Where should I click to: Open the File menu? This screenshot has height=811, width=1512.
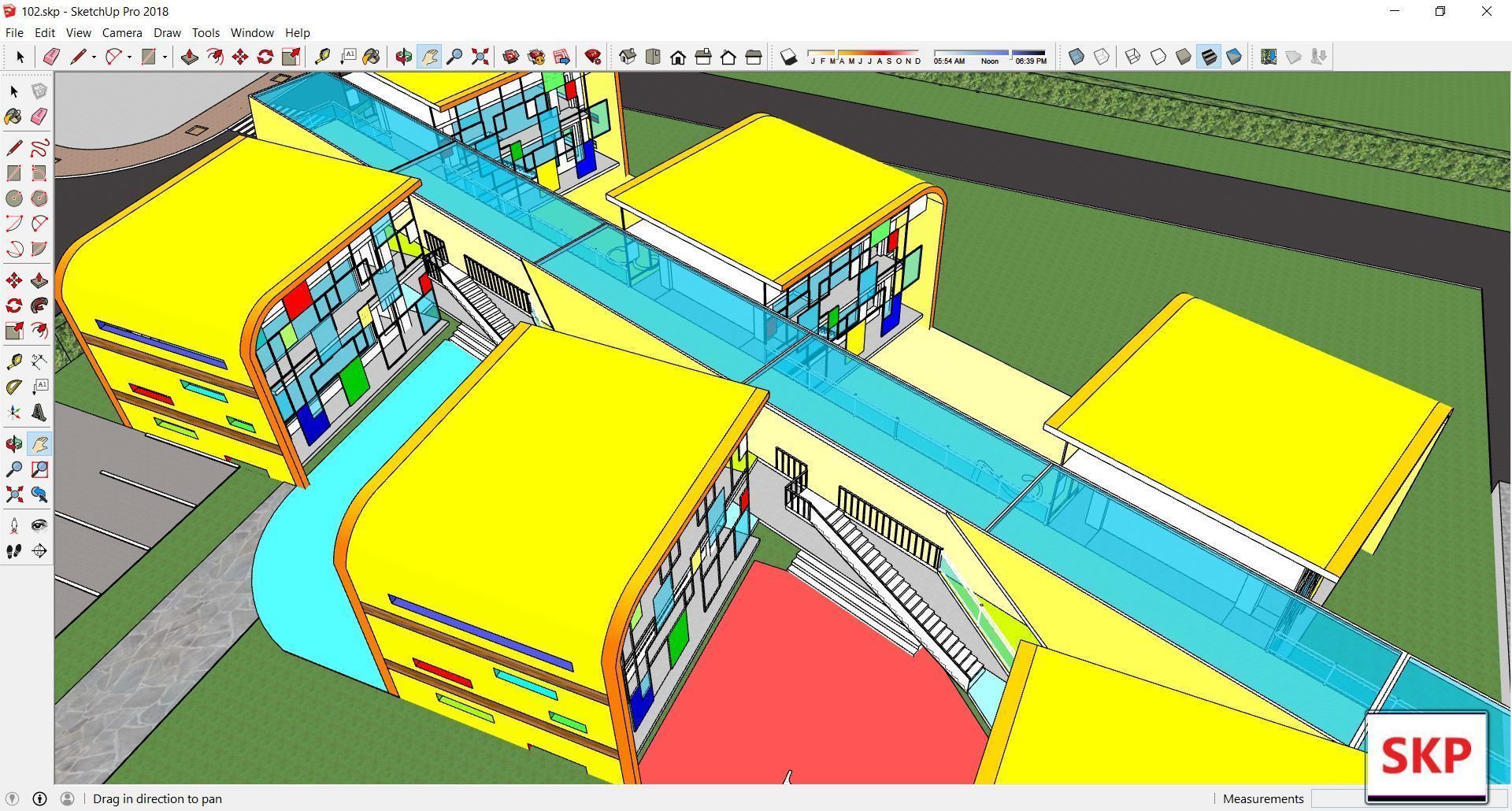[x=14, y=33]
